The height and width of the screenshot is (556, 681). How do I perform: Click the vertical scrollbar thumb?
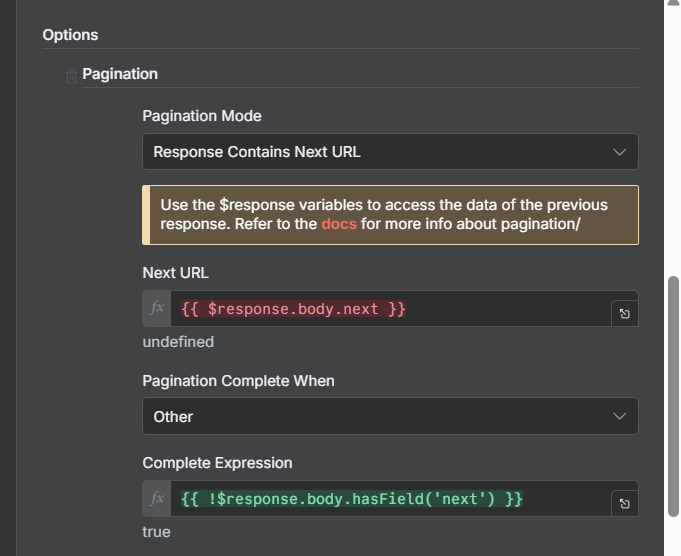tap(673, 395)
